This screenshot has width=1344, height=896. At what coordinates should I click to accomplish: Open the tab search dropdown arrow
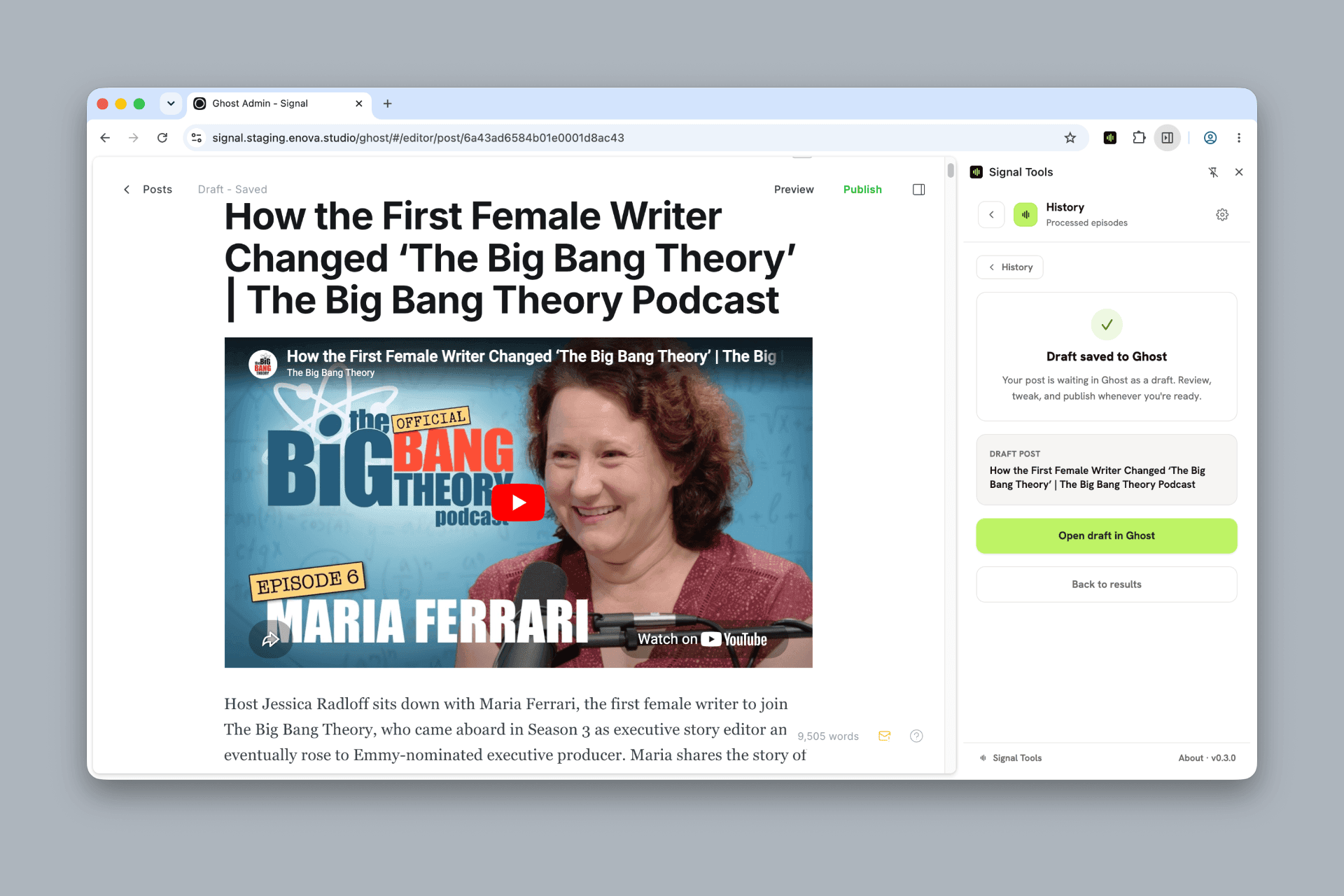pos(171,104)
